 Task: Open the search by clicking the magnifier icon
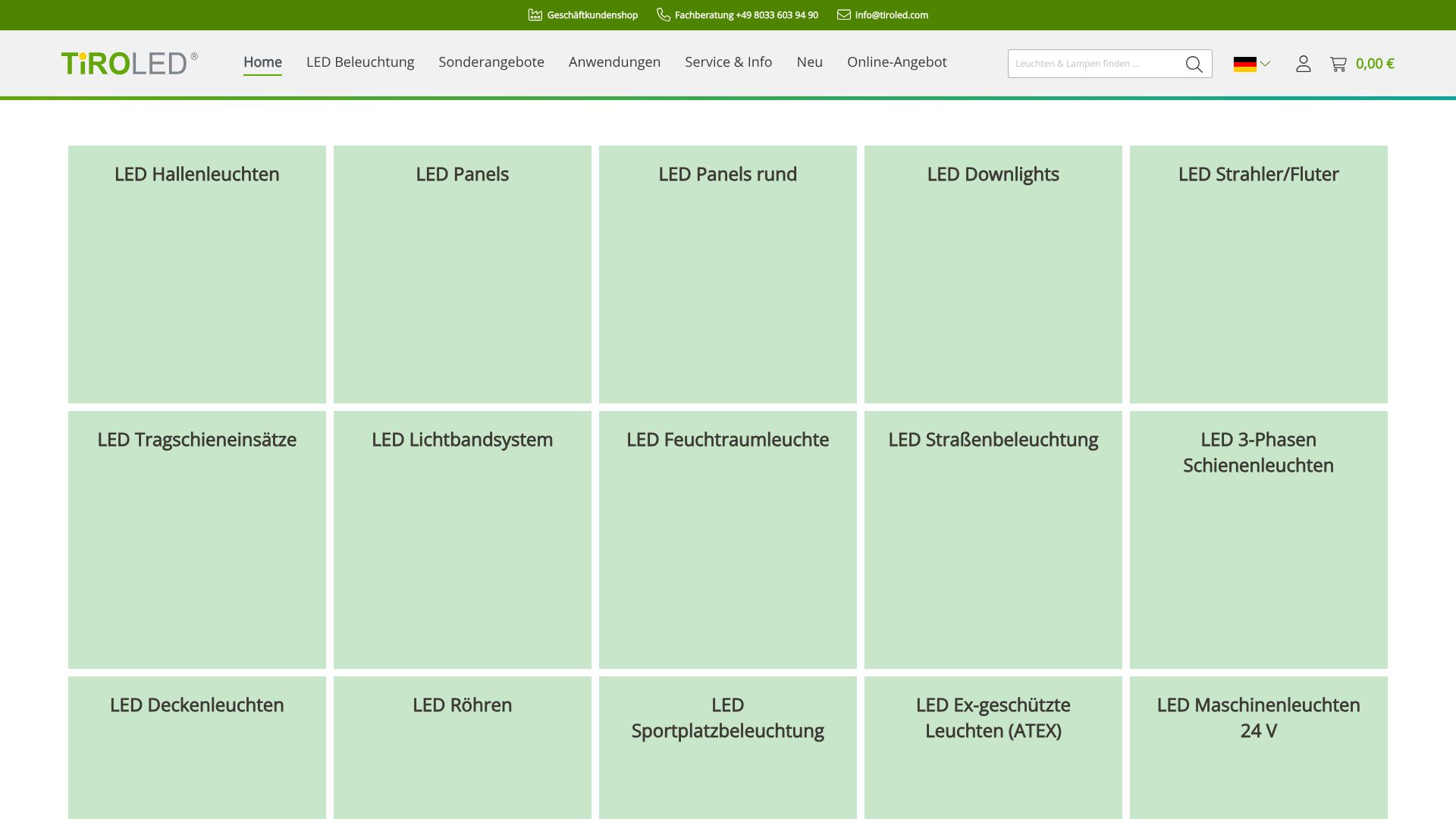click(x=1194, y=64)
